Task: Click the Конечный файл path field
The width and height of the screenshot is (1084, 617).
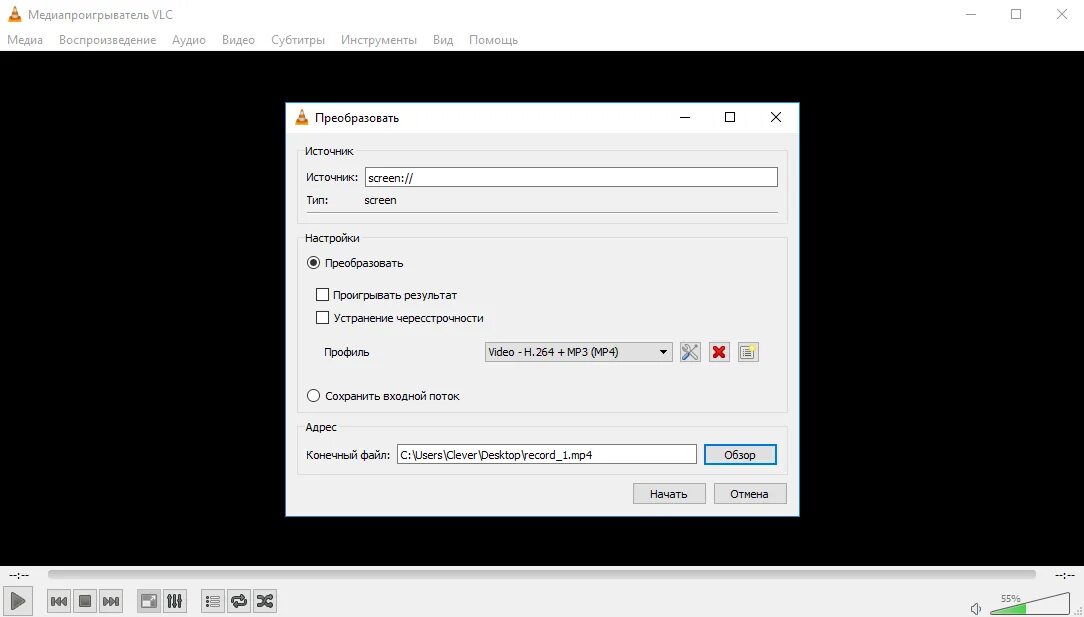Action: pos(546,454)
